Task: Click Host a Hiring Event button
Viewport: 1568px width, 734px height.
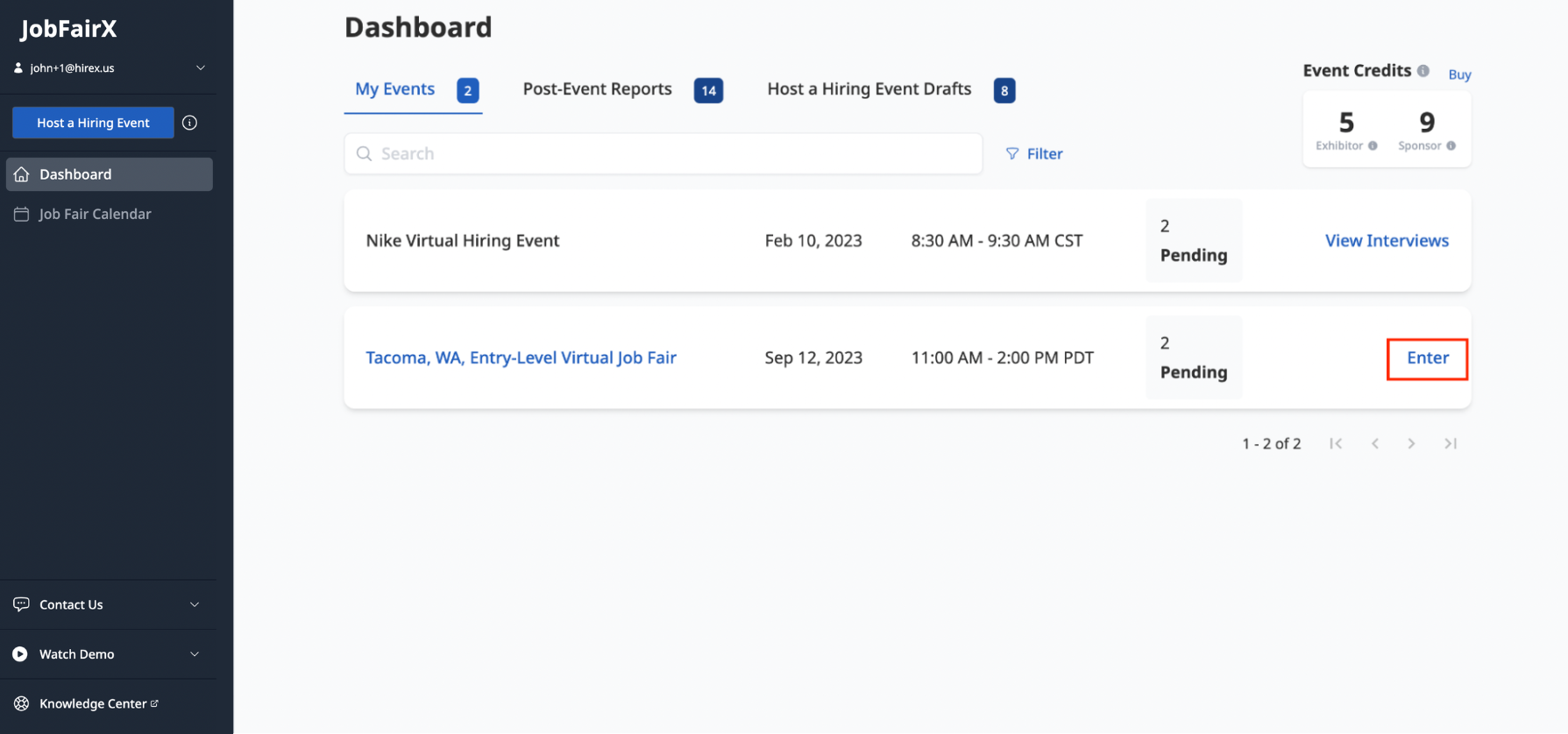Action: 93,123
